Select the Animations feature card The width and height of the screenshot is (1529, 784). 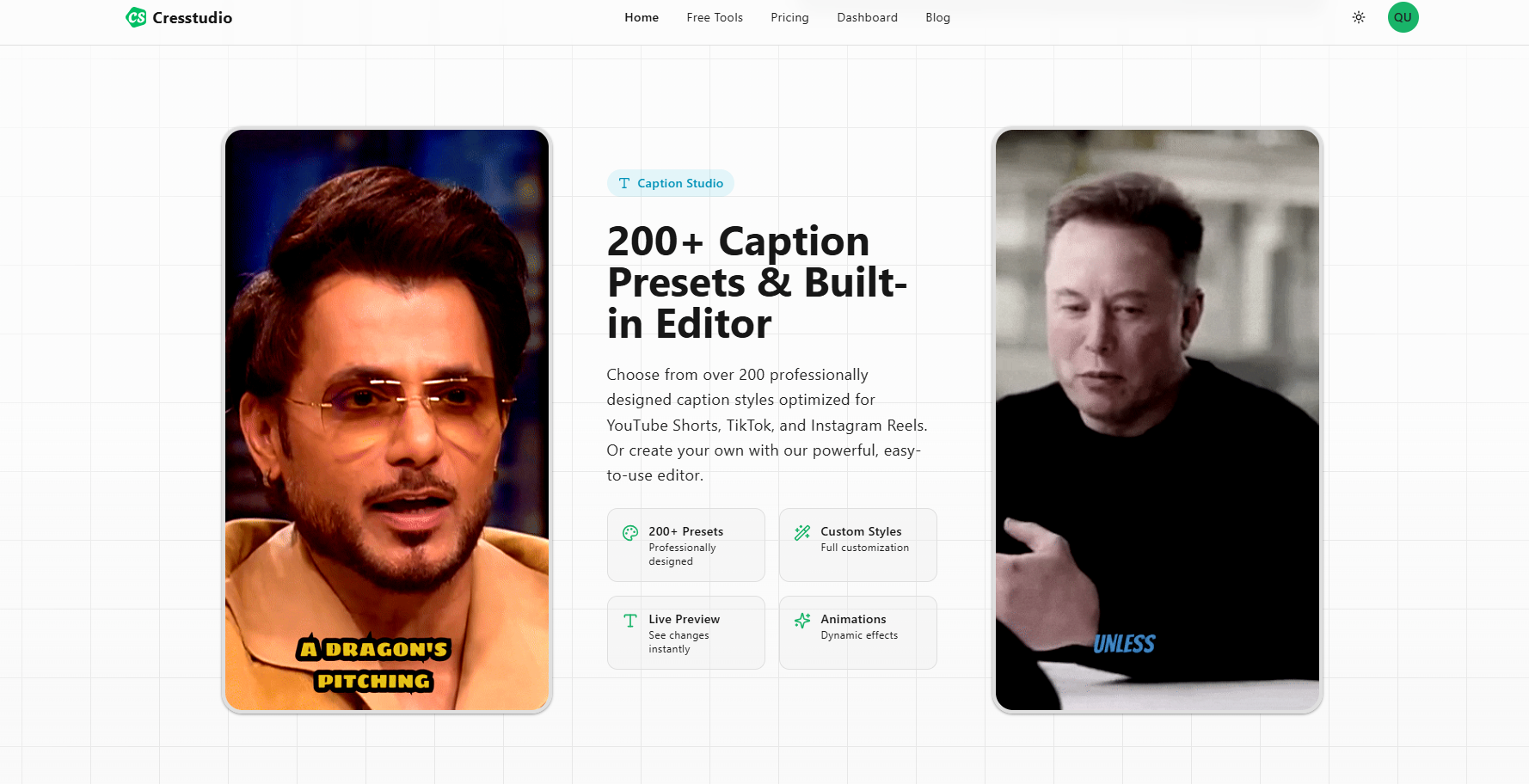coord(857,633)
